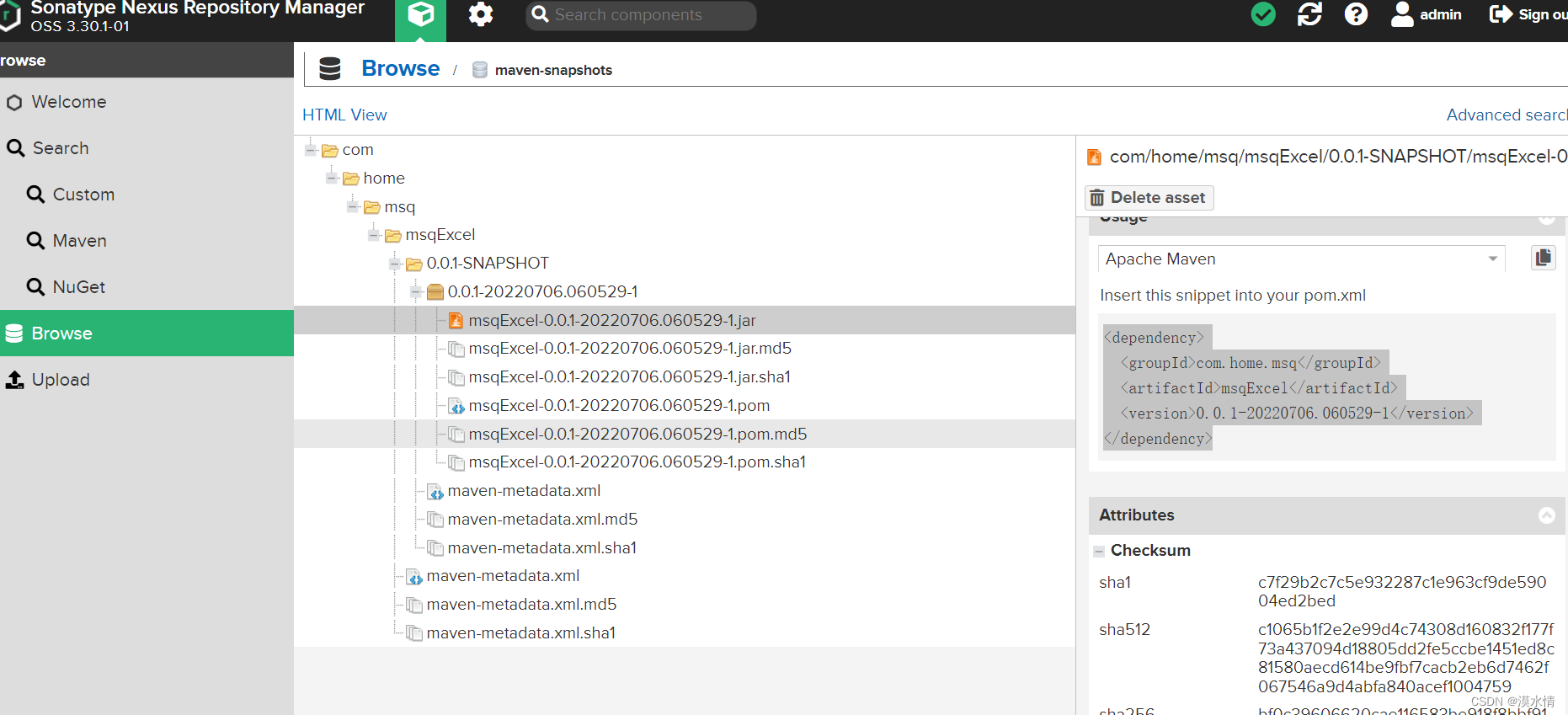
Task: Click the admin user icon
Action: click(1402, 14)
